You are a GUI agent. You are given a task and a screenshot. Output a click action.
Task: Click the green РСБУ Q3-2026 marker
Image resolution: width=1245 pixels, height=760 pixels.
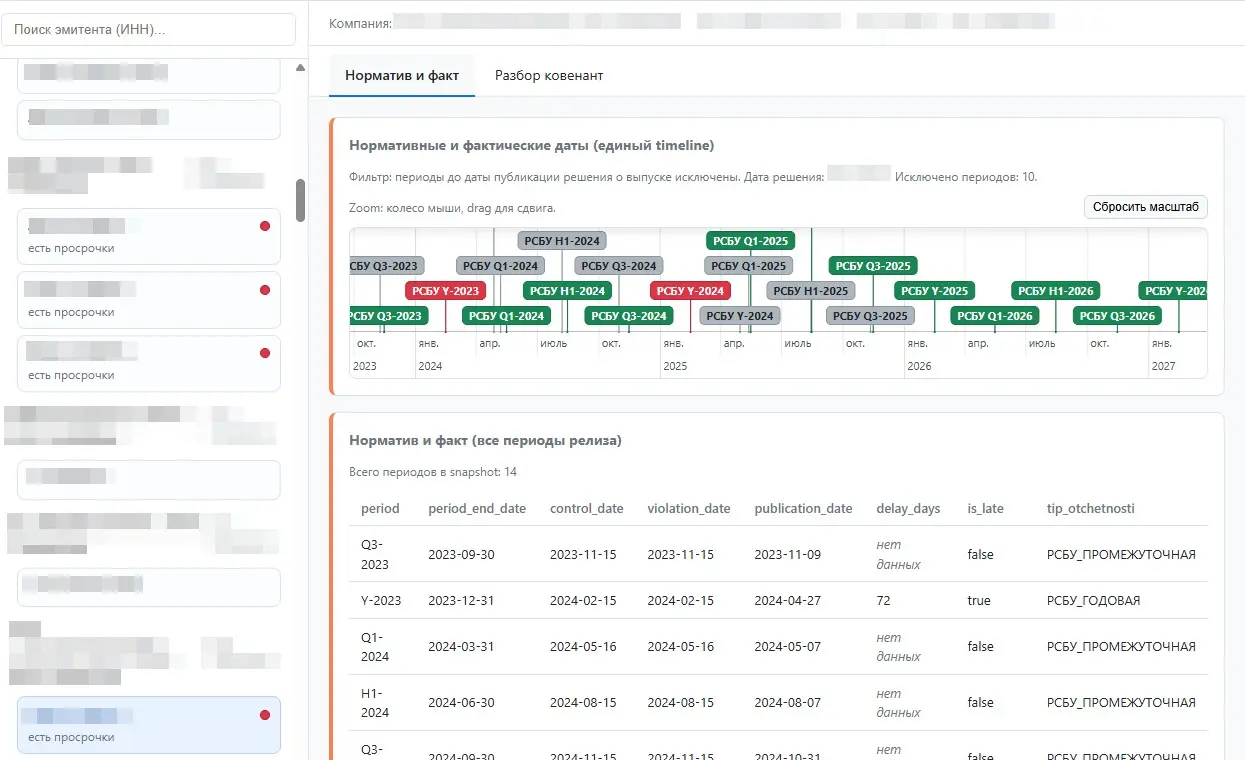[x=1117, y=316]
